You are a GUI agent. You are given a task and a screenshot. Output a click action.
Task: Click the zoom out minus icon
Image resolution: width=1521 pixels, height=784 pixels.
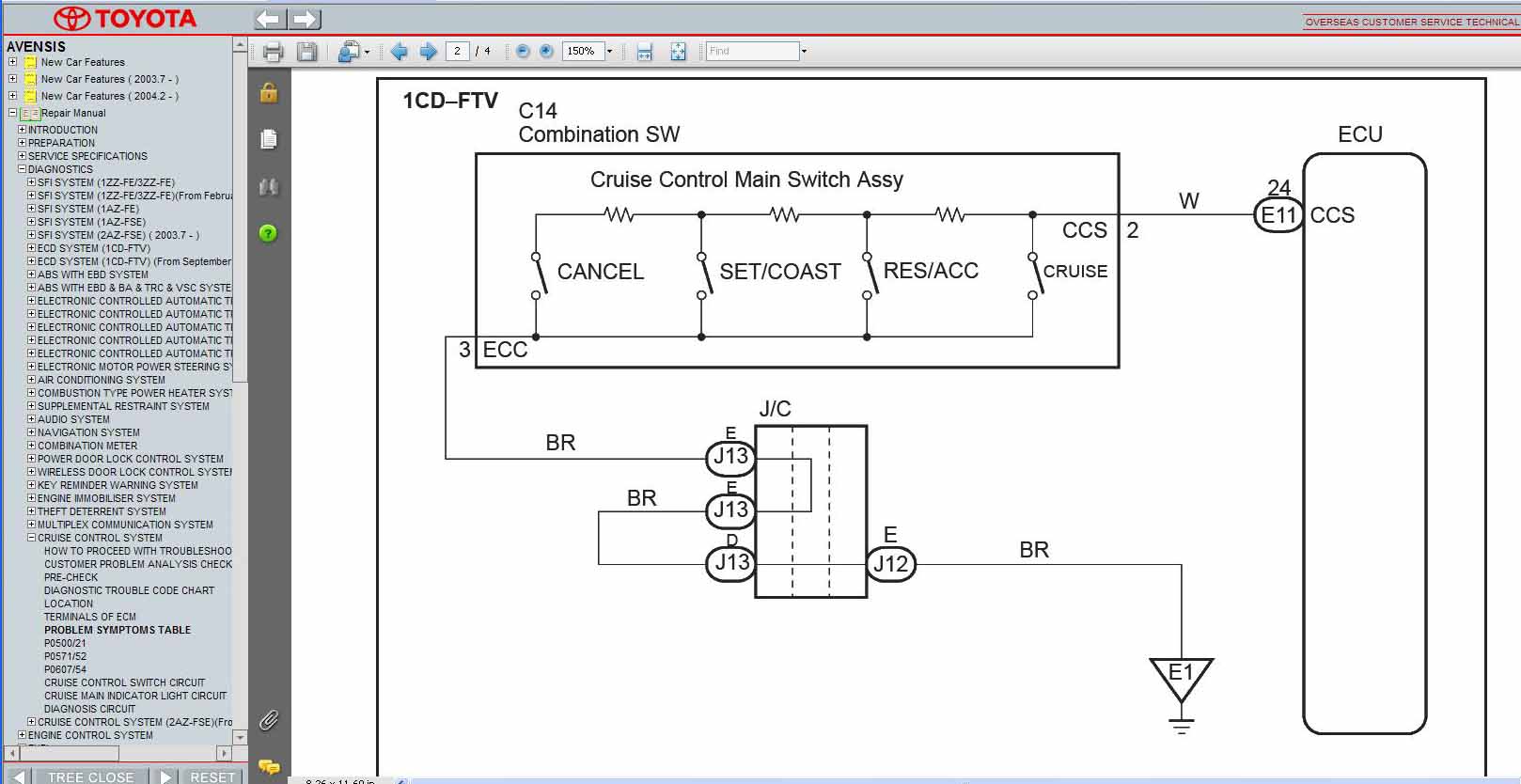click(523, 52)
